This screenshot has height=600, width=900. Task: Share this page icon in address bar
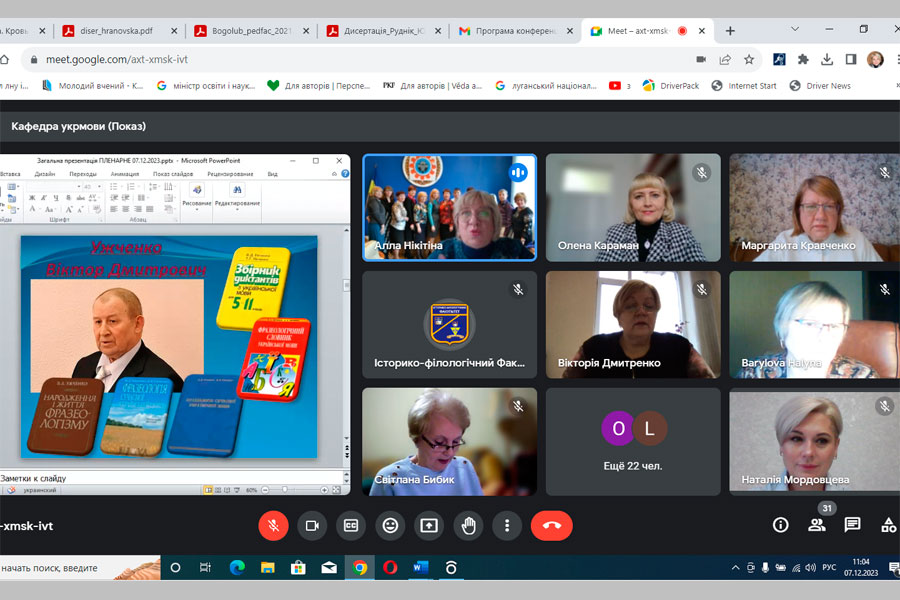click(x=725, y=59)
